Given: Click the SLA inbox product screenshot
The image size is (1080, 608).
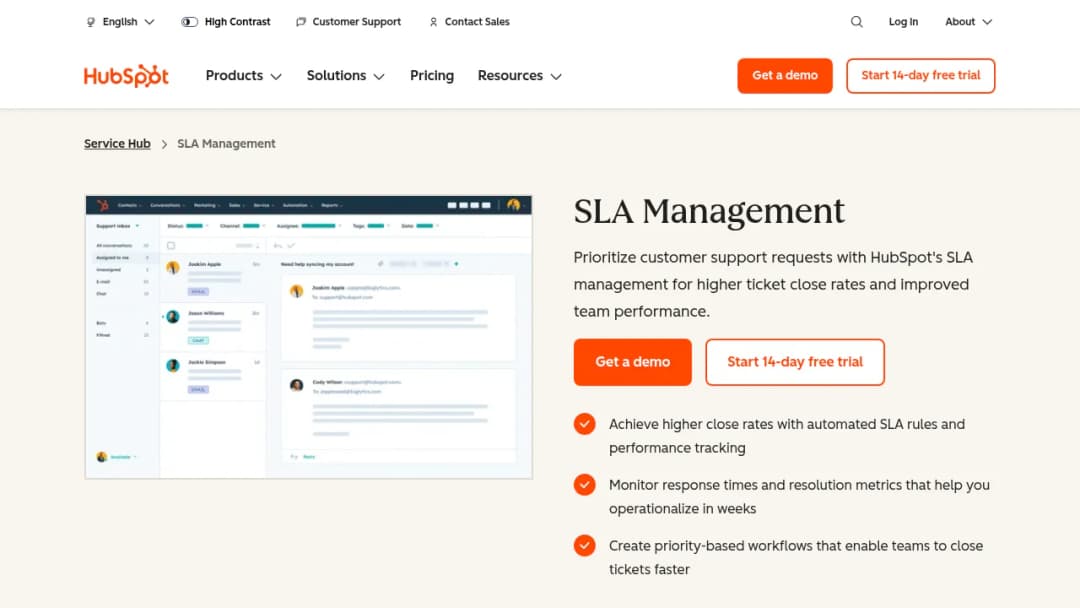Looking at the screenshot, I should pos(309,337).
